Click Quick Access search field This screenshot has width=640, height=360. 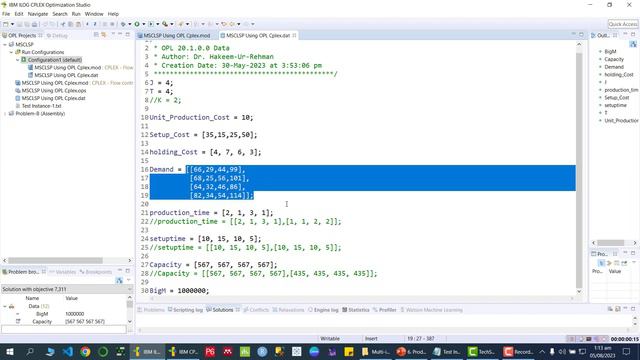point(622,24)
